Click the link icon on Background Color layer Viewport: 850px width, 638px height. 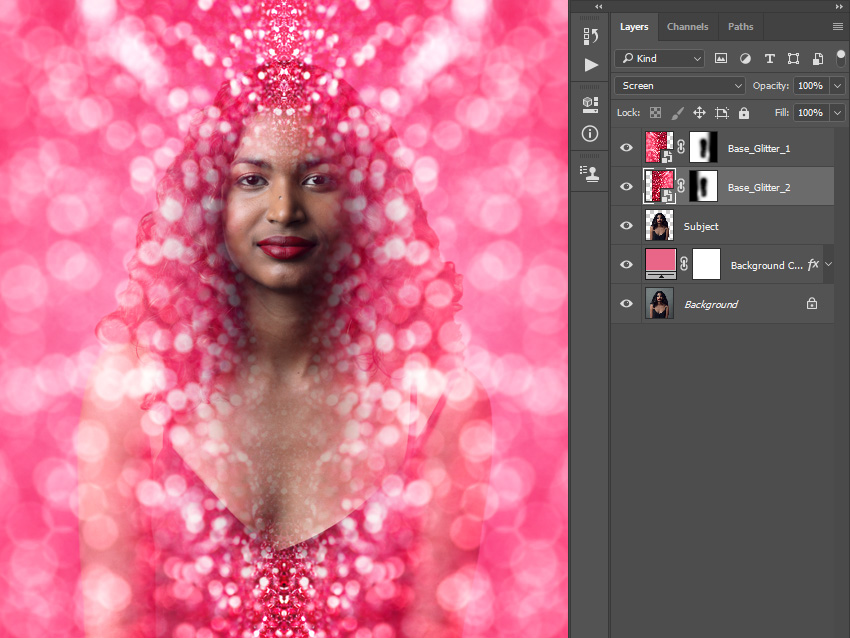click(x=684, y=264)
